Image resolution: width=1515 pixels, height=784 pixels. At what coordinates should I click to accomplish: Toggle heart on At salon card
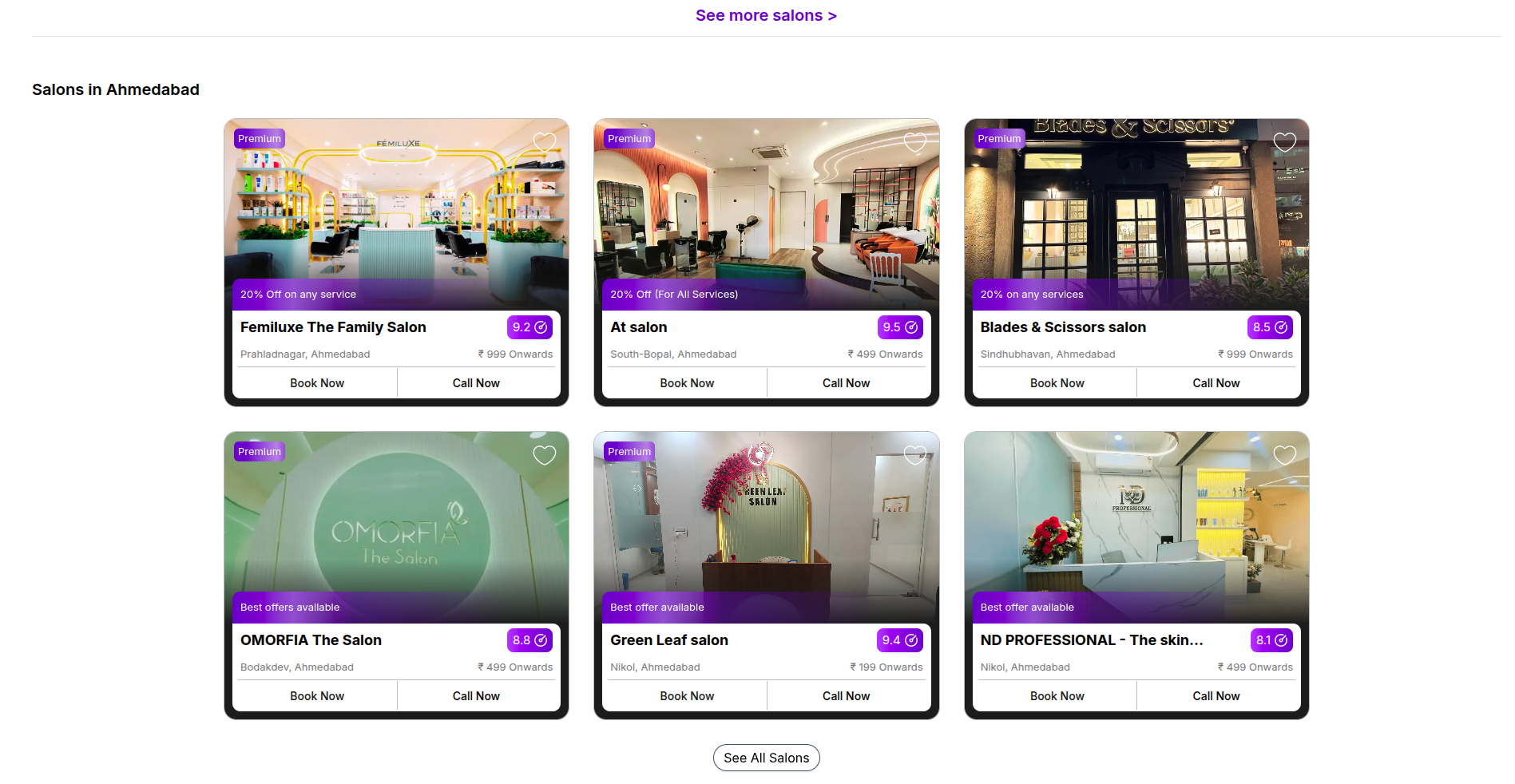coord(915,143)
